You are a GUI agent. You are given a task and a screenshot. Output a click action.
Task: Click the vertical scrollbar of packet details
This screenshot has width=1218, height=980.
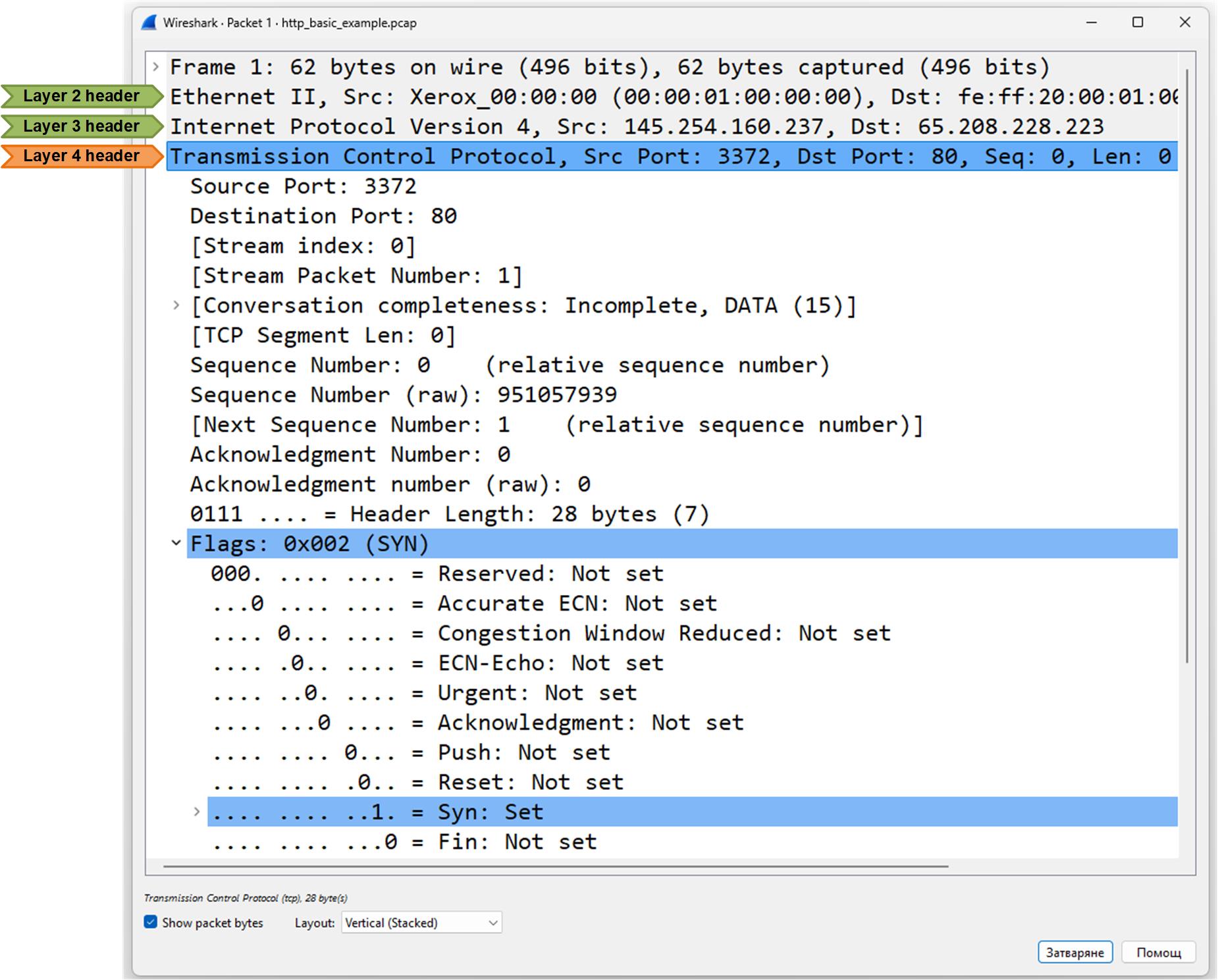tap(1187, 362)
